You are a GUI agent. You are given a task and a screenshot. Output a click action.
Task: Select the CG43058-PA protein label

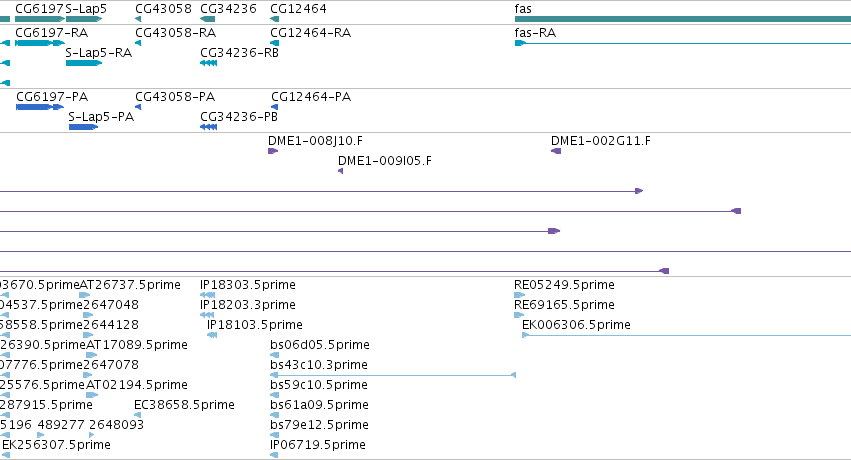(175, 97)
